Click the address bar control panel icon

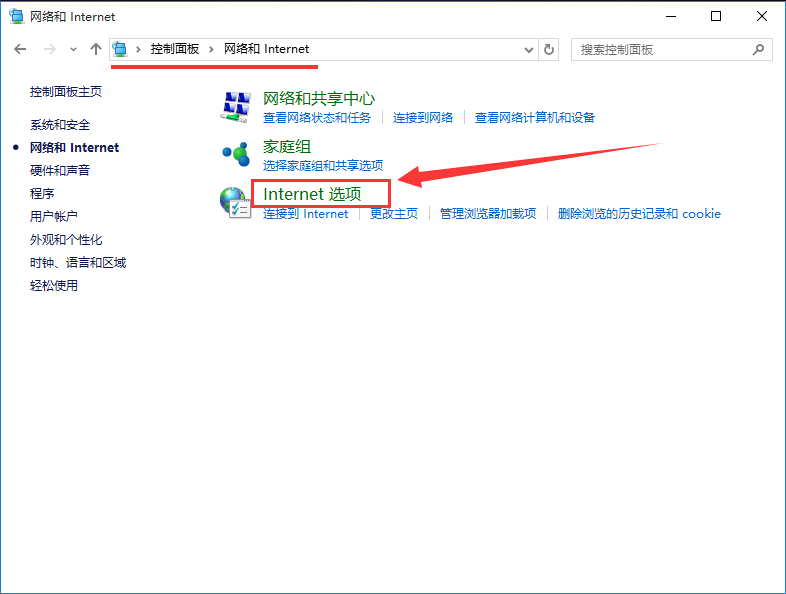[x=121, y=49]
